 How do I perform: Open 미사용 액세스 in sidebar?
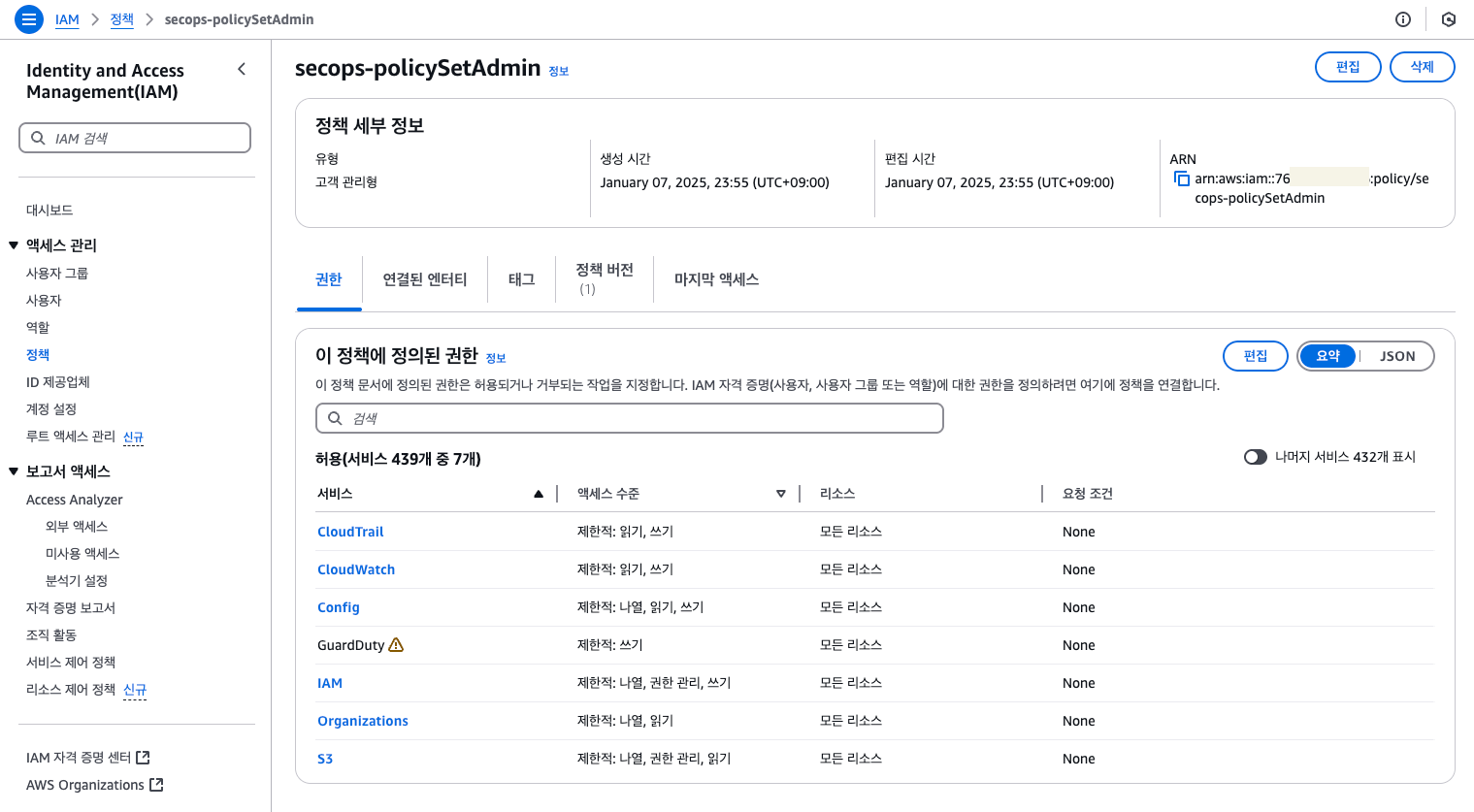click(x=82, y=554)
